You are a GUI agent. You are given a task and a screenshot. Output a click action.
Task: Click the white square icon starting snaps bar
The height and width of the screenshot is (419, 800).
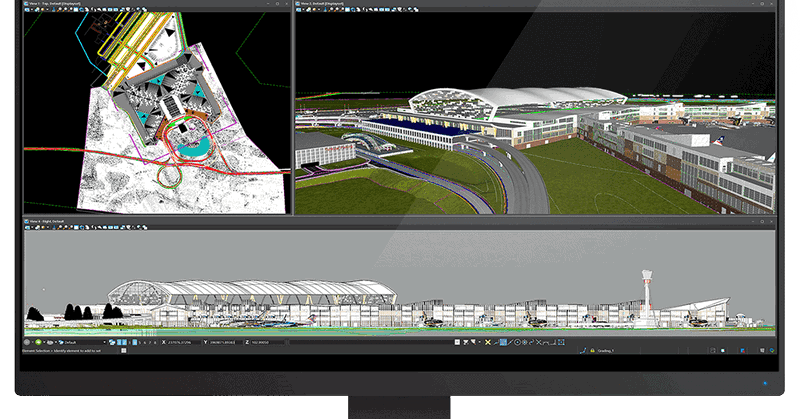(457, 342)
